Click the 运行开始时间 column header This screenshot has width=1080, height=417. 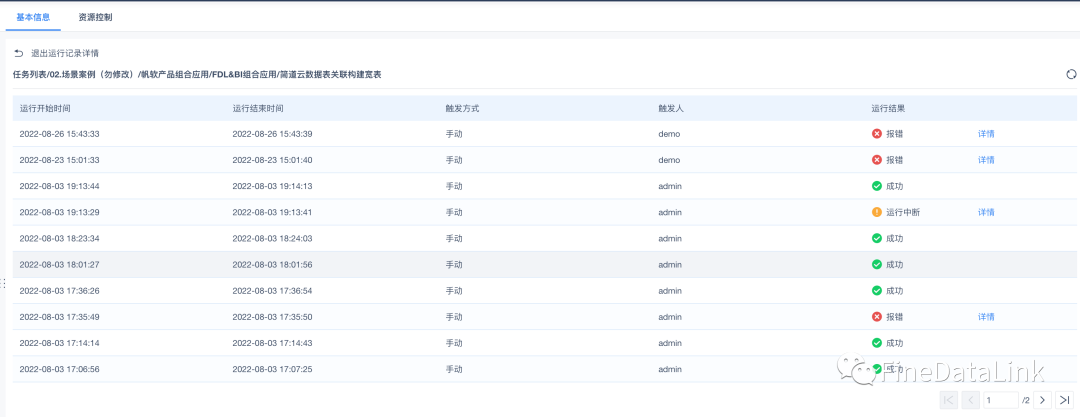coord(45,108)
